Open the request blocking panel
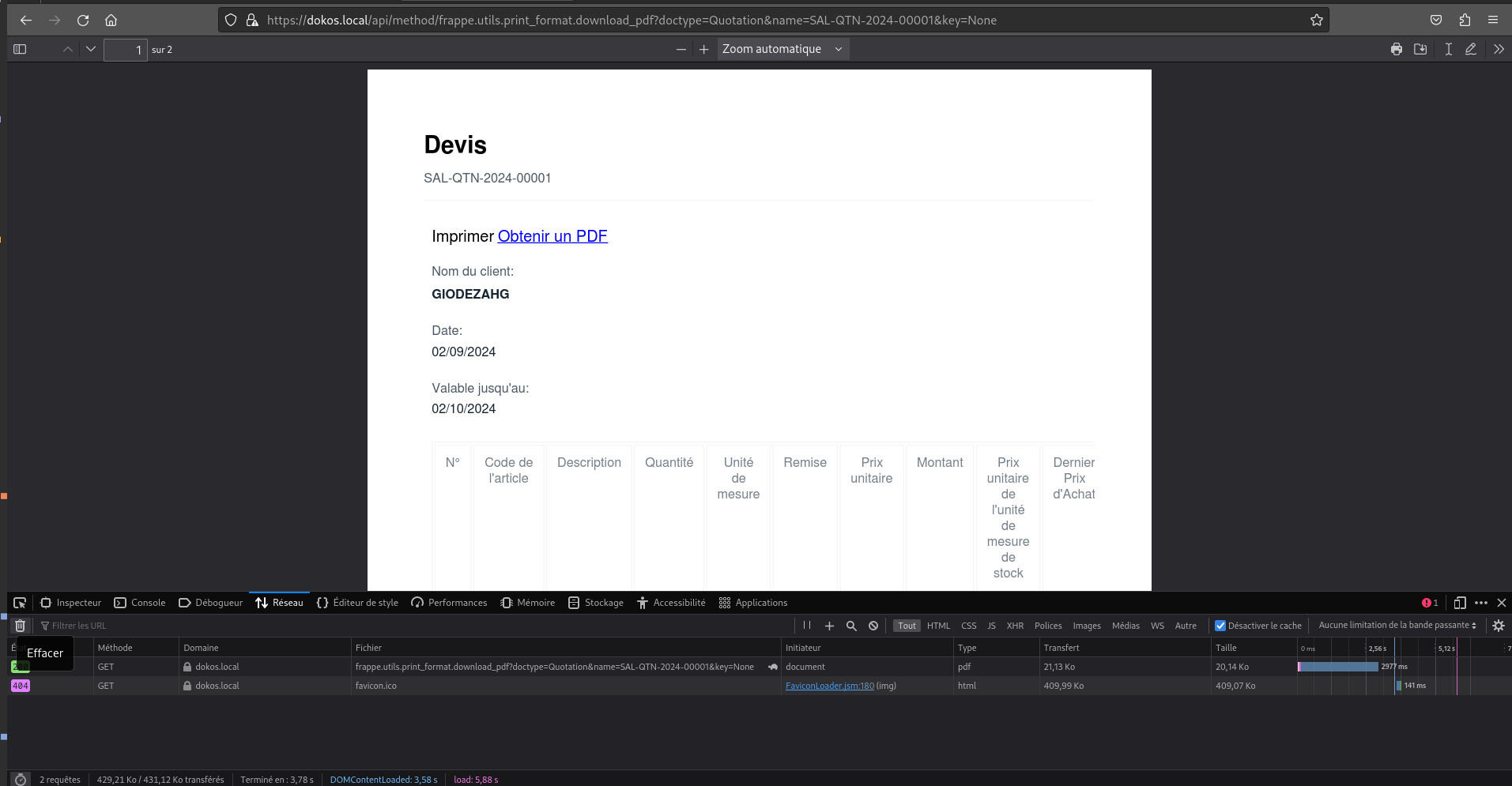1512x786 pixels. [873, 626]
